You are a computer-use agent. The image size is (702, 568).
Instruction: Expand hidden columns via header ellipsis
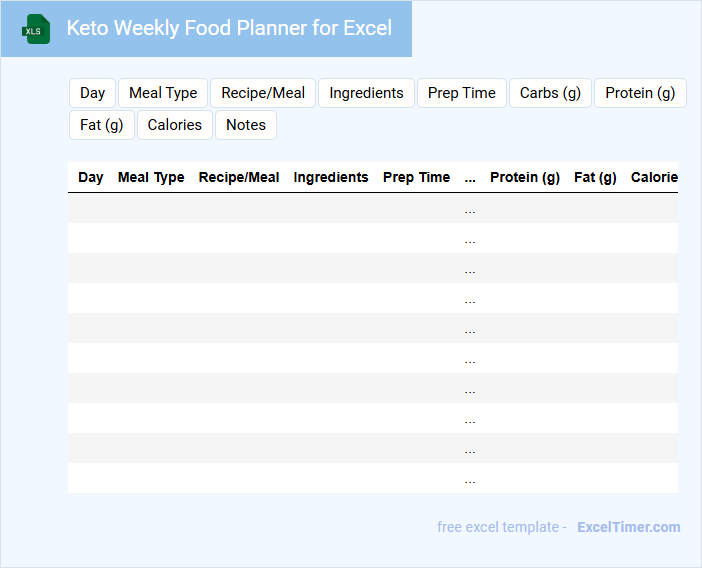[x=470, y=178]
